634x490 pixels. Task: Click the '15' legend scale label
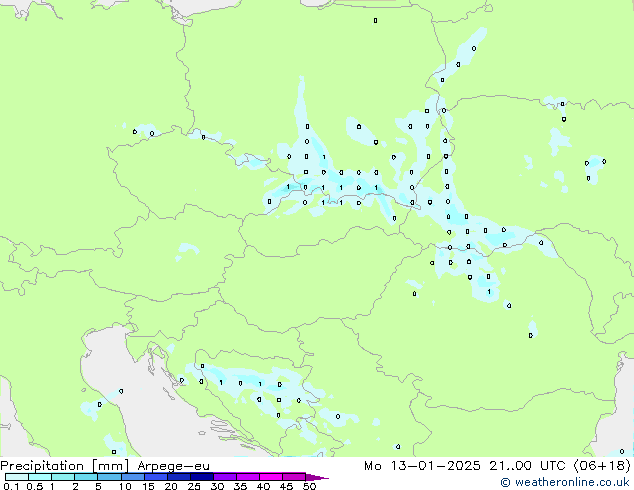pyautogui.click(x=148, y=486)
